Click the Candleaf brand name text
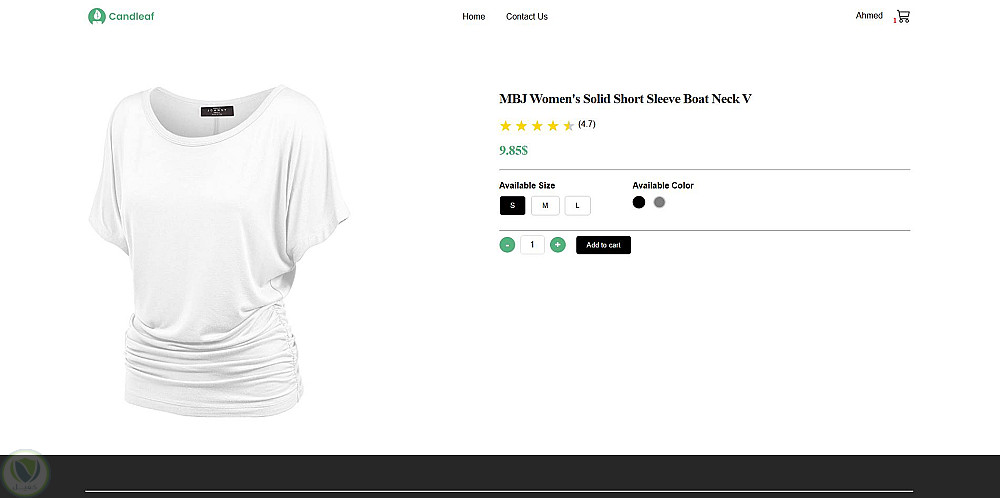The width and height of the screenshot is (1000, 498). [x=133, y=17]
